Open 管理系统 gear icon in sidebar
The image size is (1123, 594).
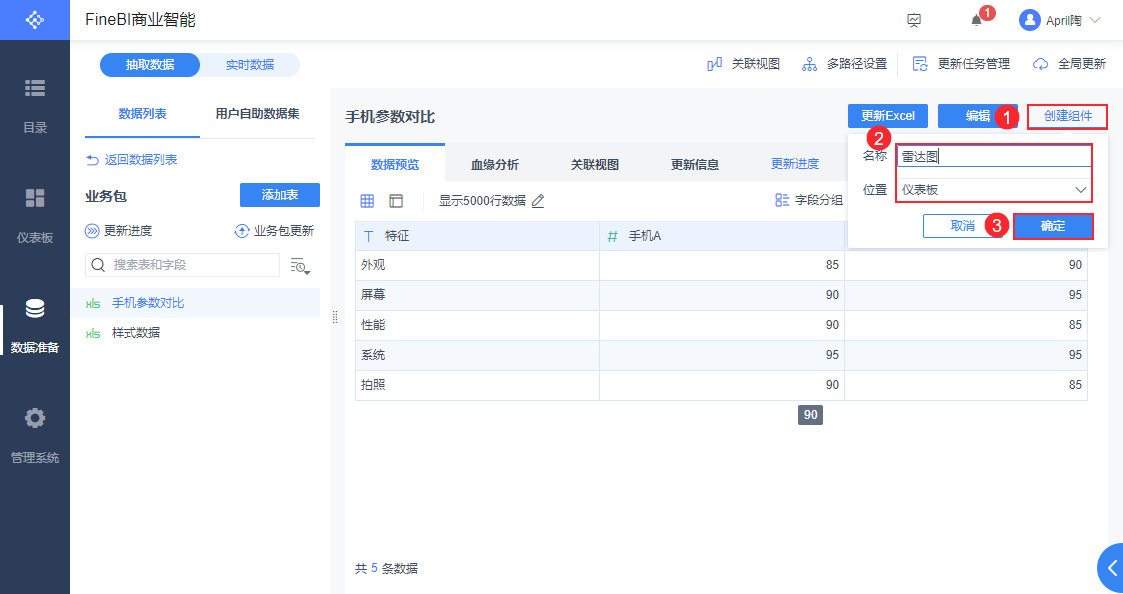pos(35,418)
